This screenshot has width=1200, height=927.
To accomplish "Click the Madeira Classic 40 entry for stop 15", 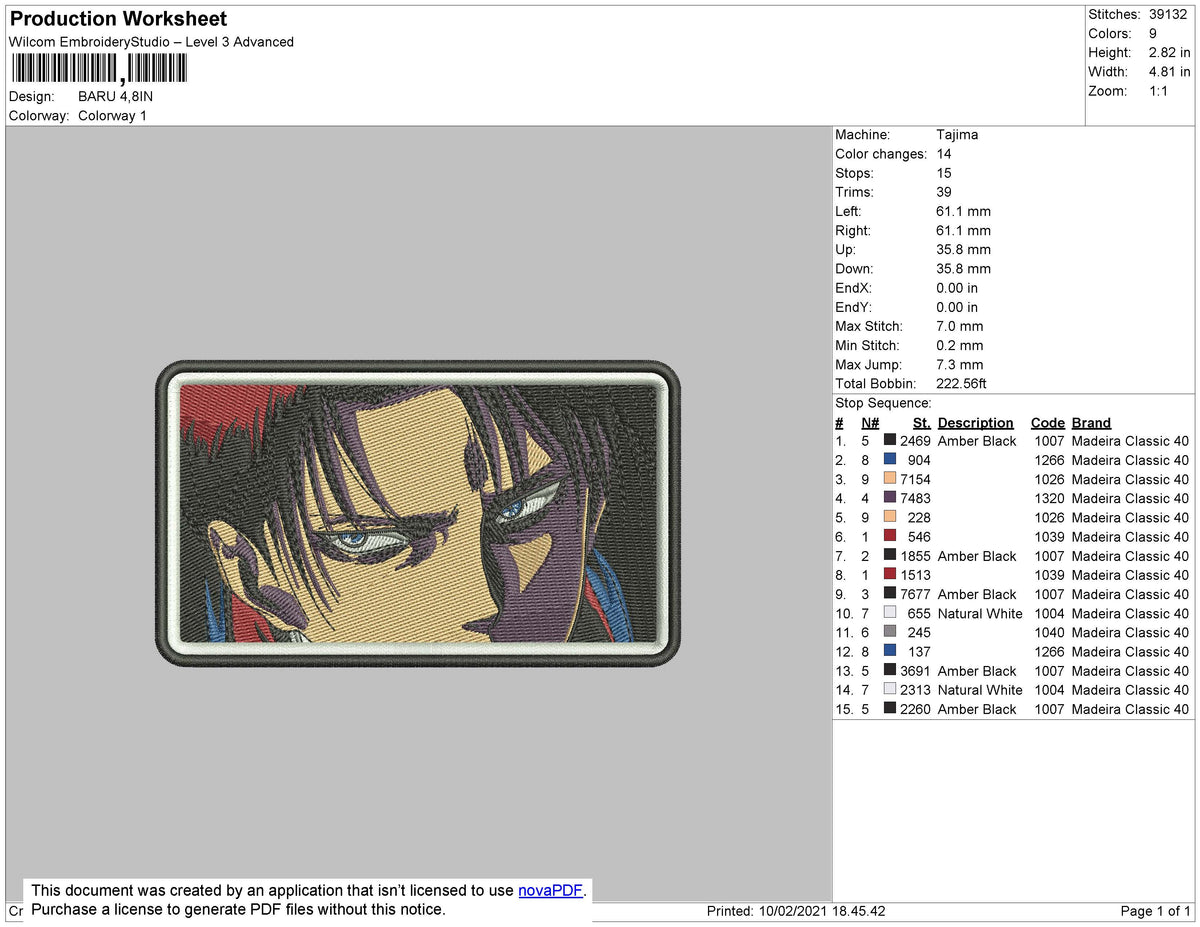I will tap(1130, 709).
